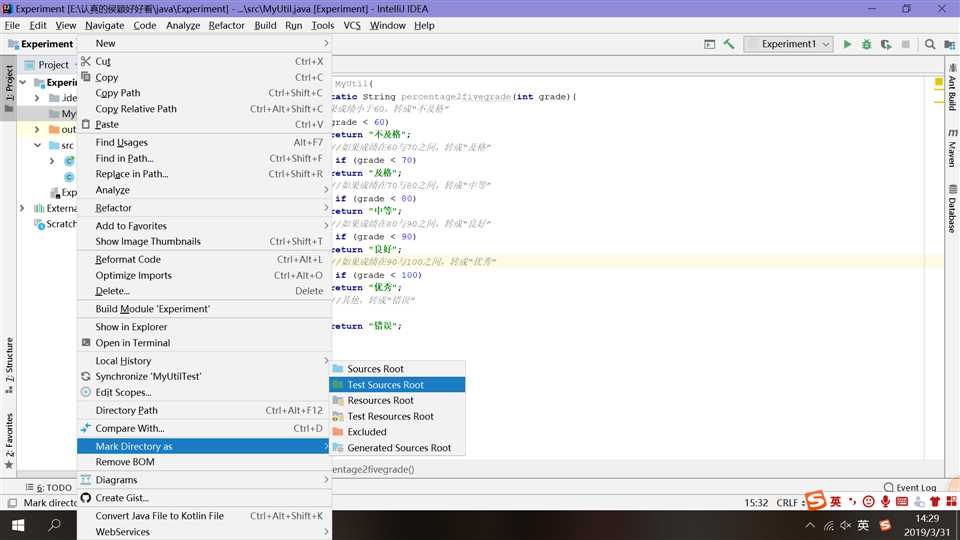This screenshot has height=540, width=960.
Task: Expand the .idea folder node
Action: 37,98
